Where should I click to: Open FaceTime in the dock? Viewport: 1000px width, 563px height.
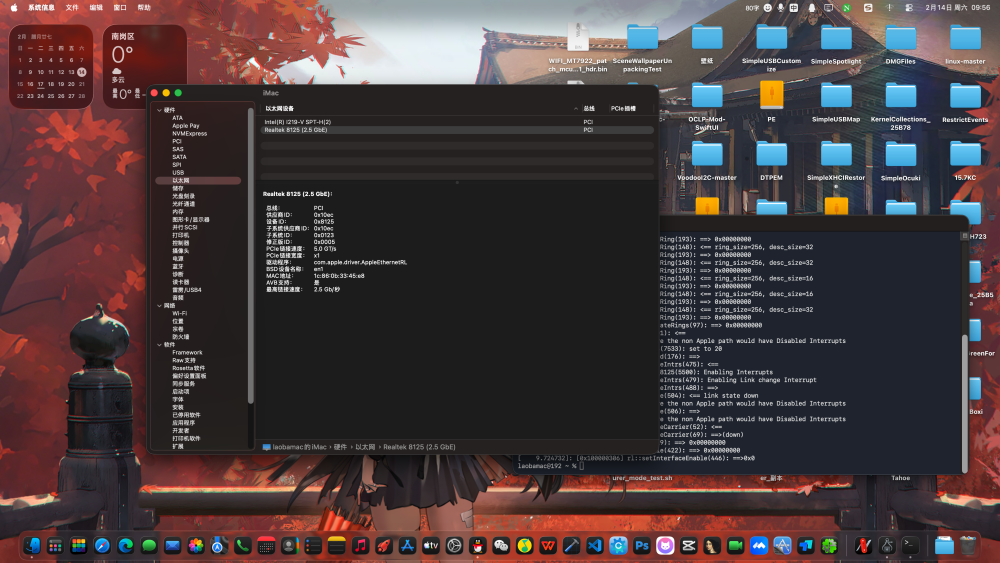click(x=735, y=546)
